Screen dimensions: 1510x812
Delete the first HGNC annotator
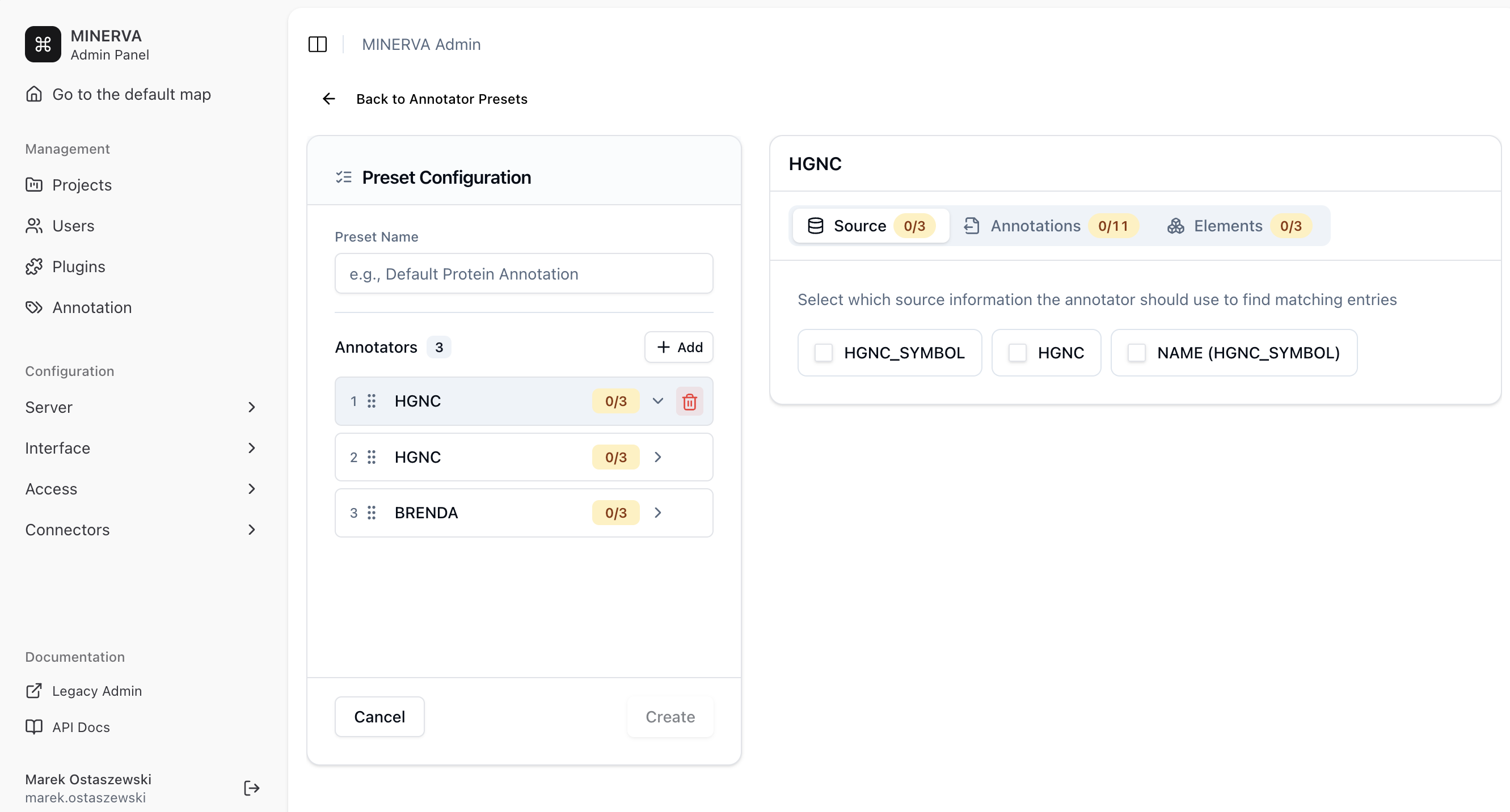[x=689, y=401]
